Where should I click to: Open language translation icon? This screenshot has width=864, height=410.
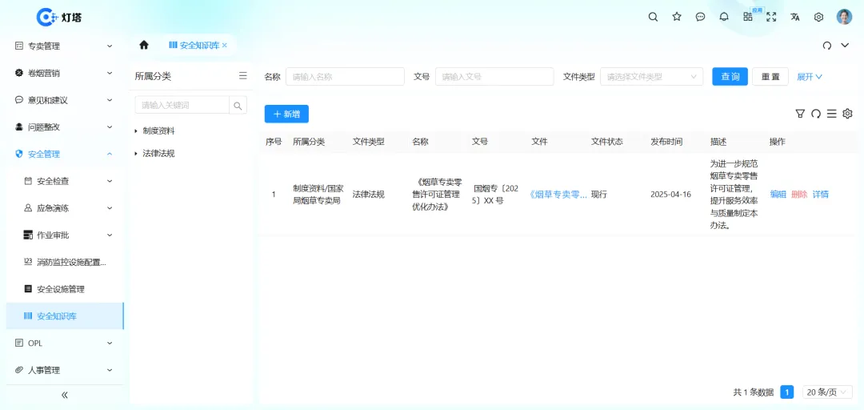tap(795, 17)
